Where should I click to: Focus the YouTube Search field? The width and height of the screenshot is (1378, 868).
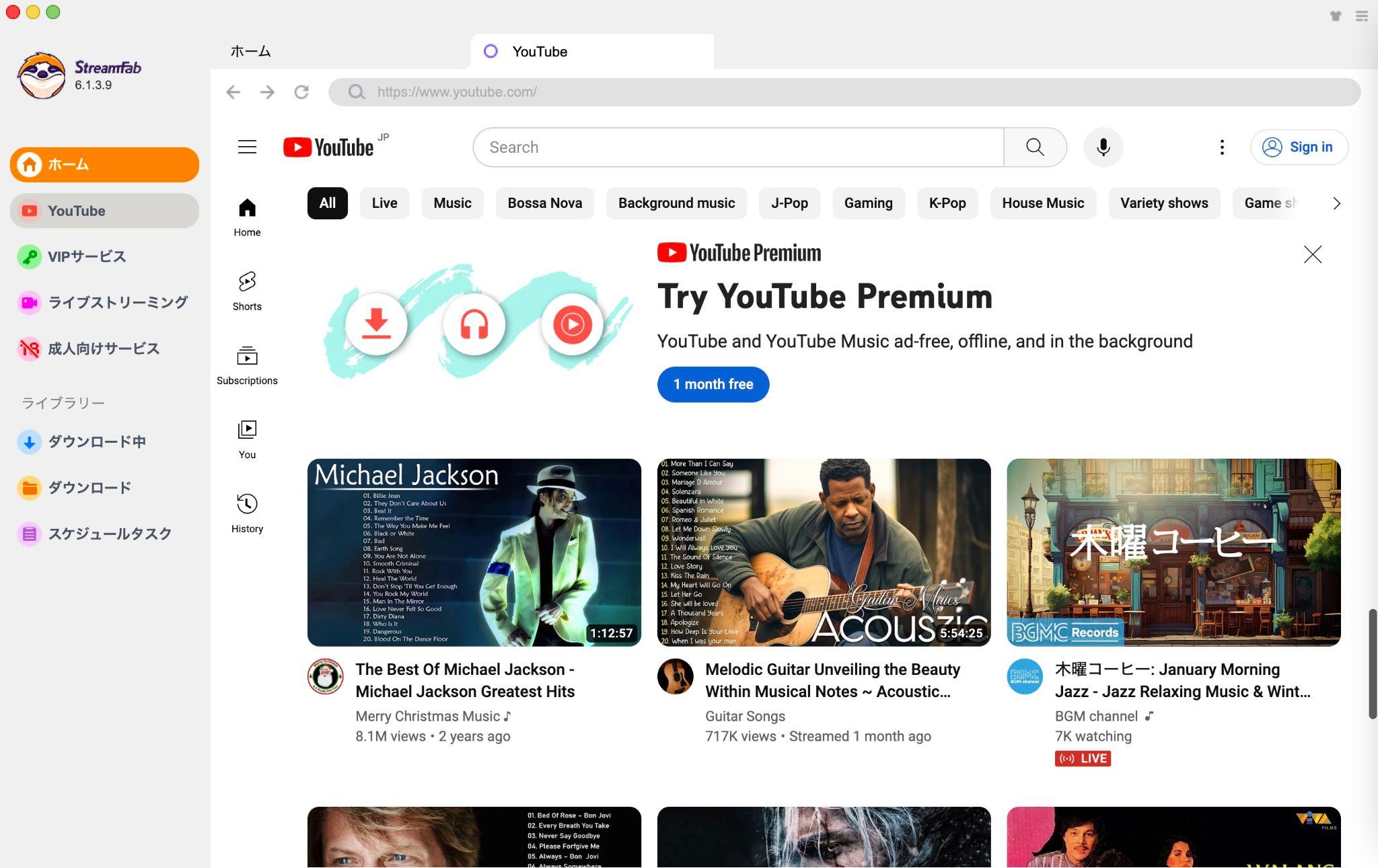738,147
